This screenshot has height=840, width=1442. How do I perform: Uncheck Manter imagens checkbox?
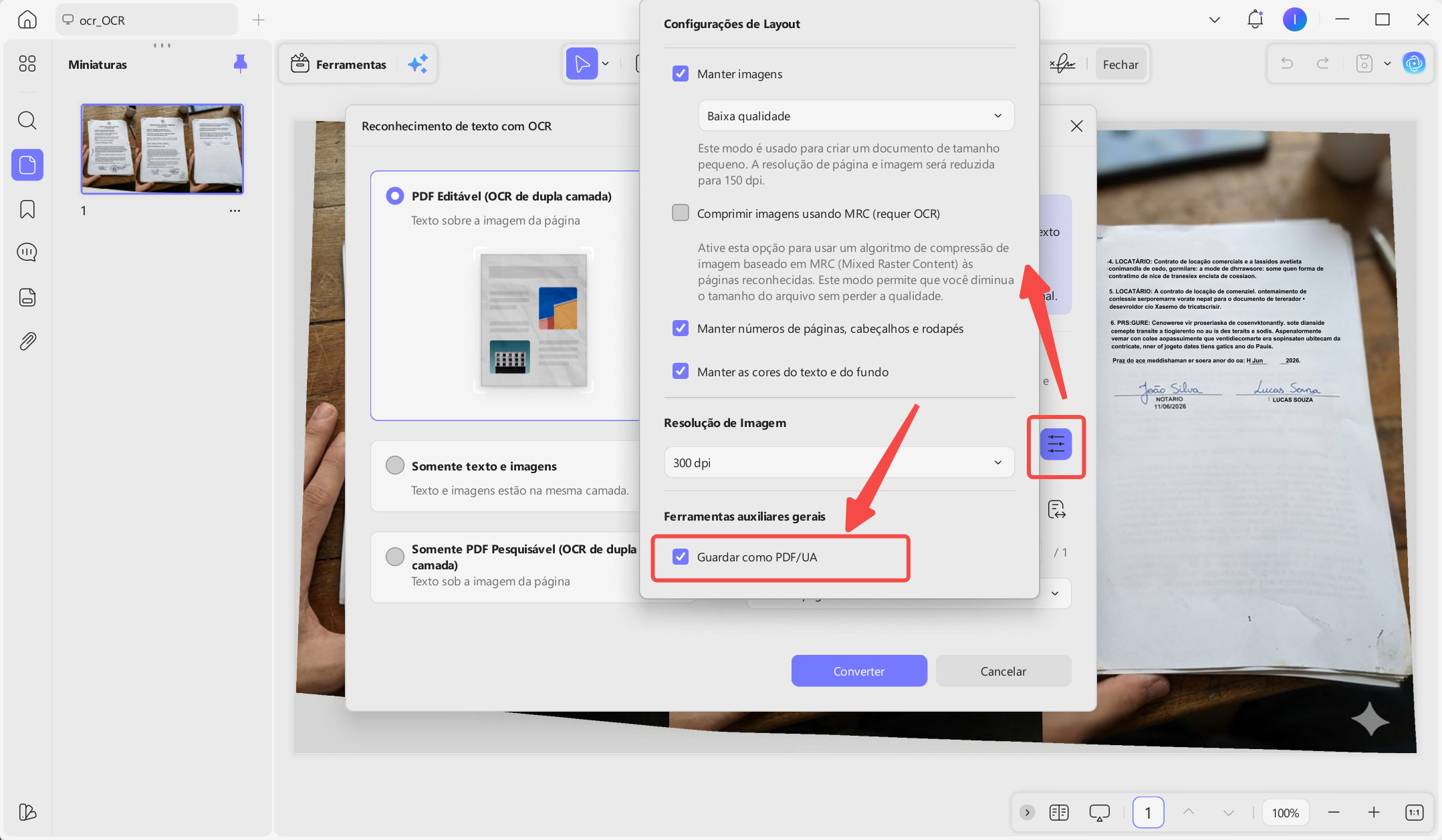click(681, 74)
